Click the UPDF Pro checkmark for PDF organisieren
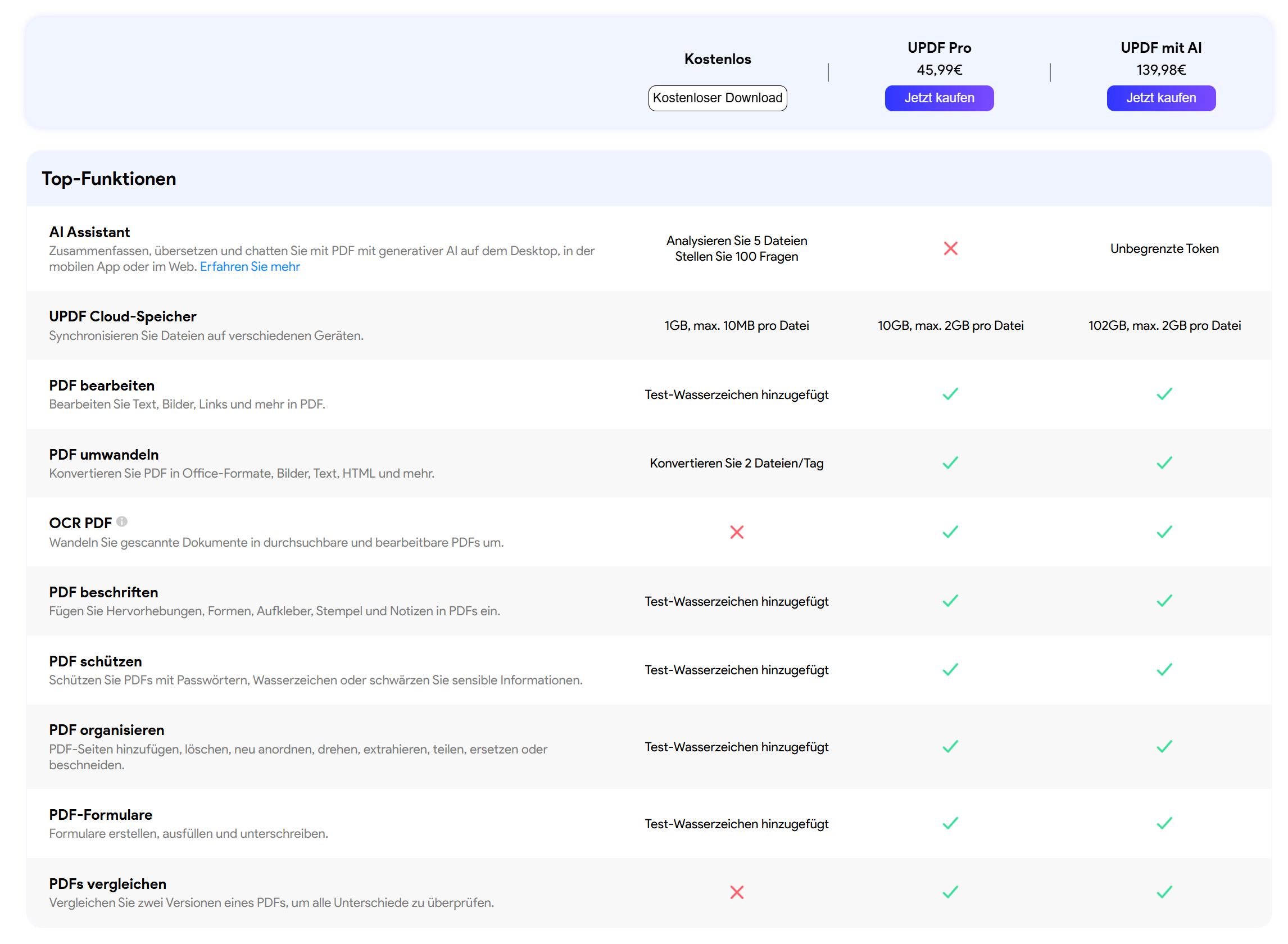The width and height of the screenshot is (1288, 944). coord(950,746)
